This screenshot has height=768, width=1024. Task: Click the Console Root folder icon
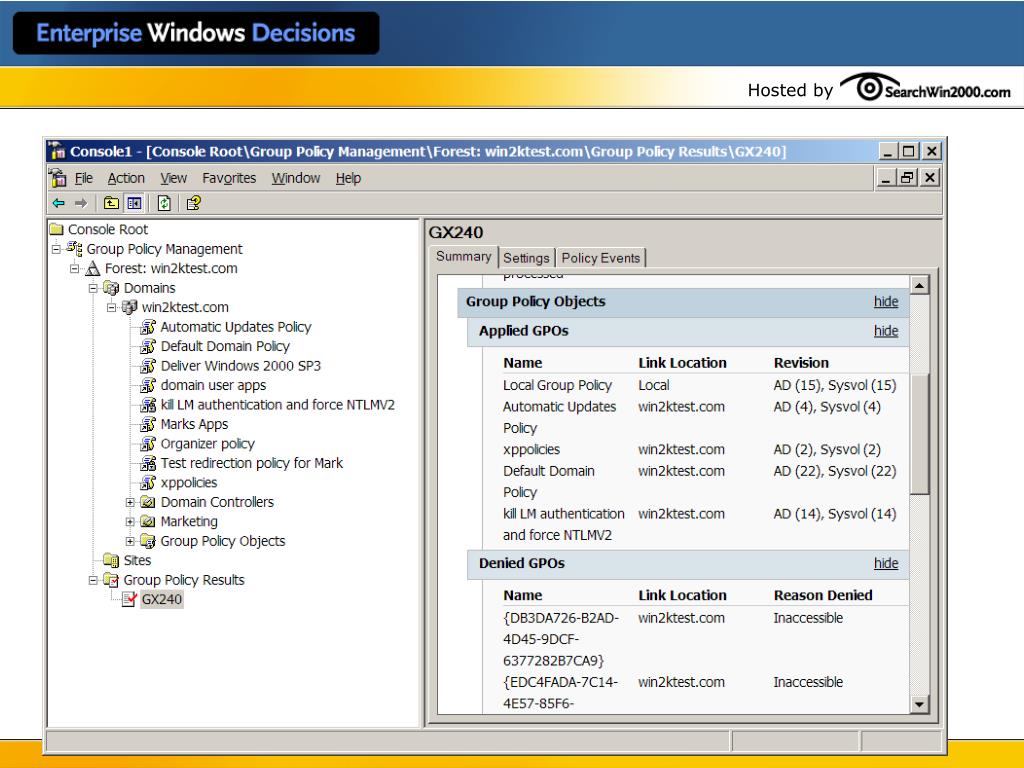[x=57, y=229]
